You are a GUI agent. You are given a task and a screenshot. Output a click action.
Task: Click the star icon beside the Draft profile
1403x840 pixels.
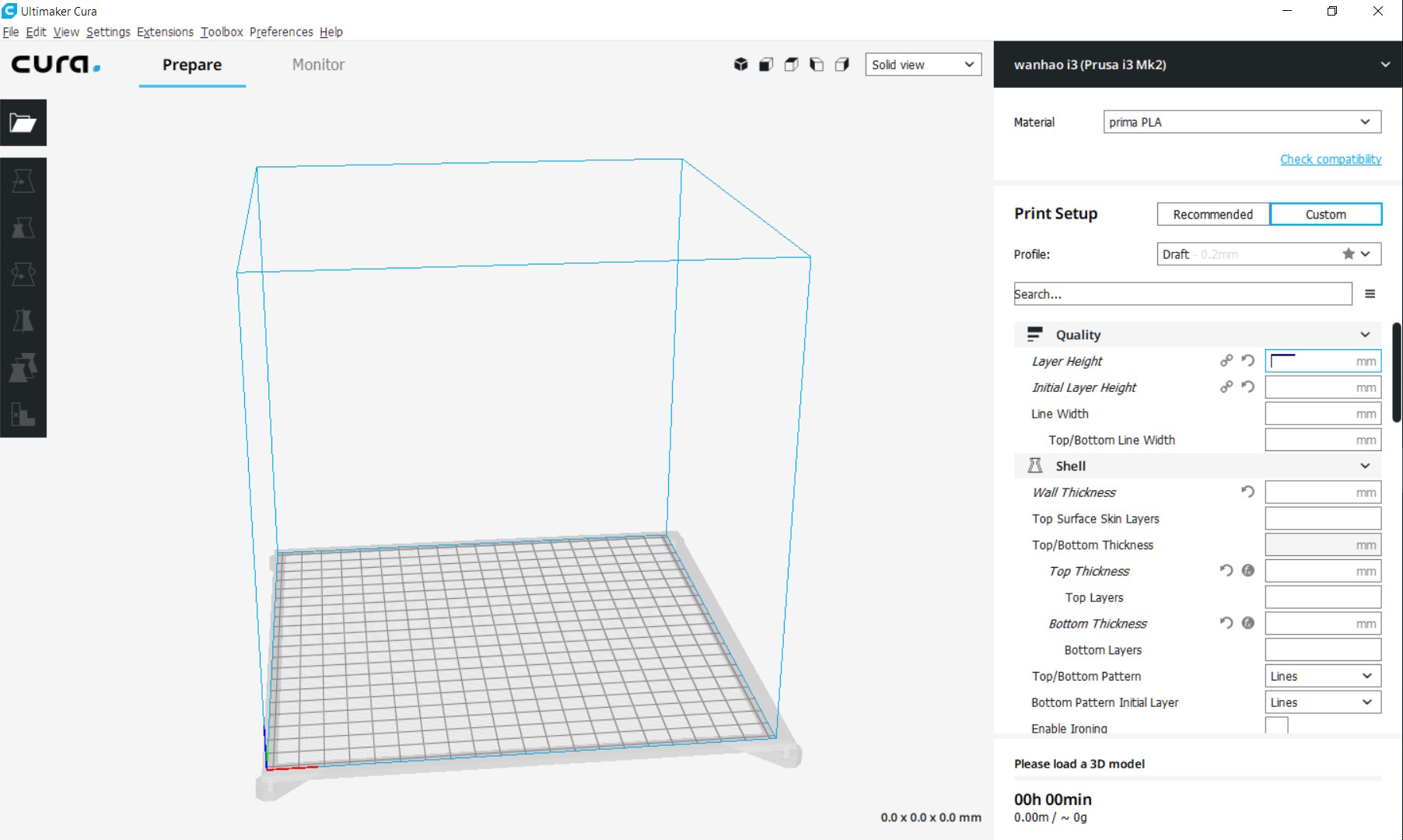[x=1349, y=254]
